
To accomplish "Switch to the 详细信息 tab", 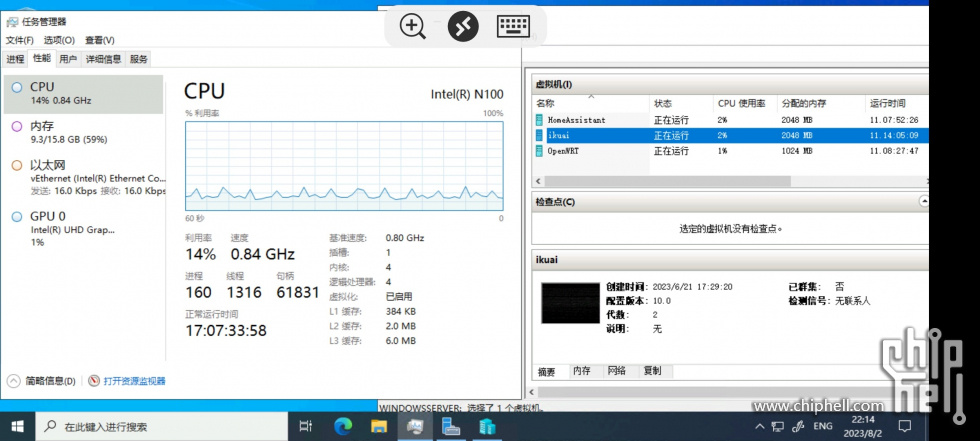I will click(103, 59).
